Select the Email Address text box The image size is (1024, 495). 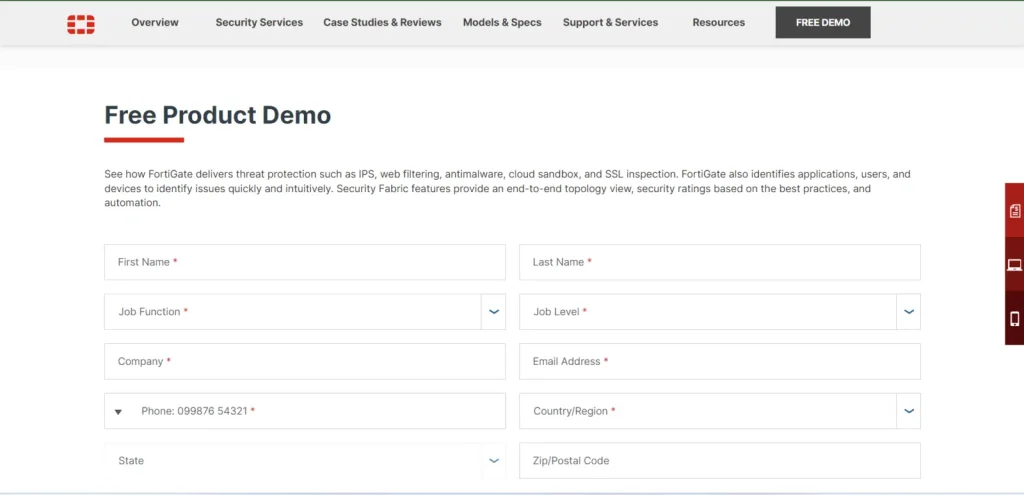tap(719, 362)
